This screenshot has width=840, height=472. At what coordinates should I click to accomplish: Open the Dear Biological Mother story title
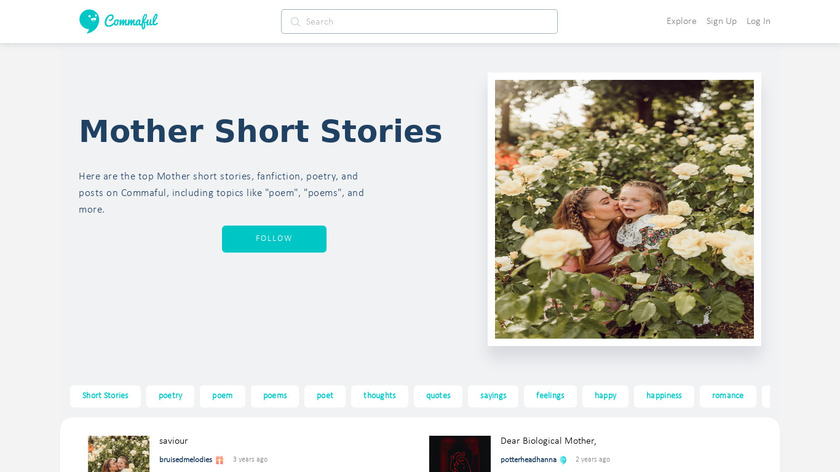point(548,441)
